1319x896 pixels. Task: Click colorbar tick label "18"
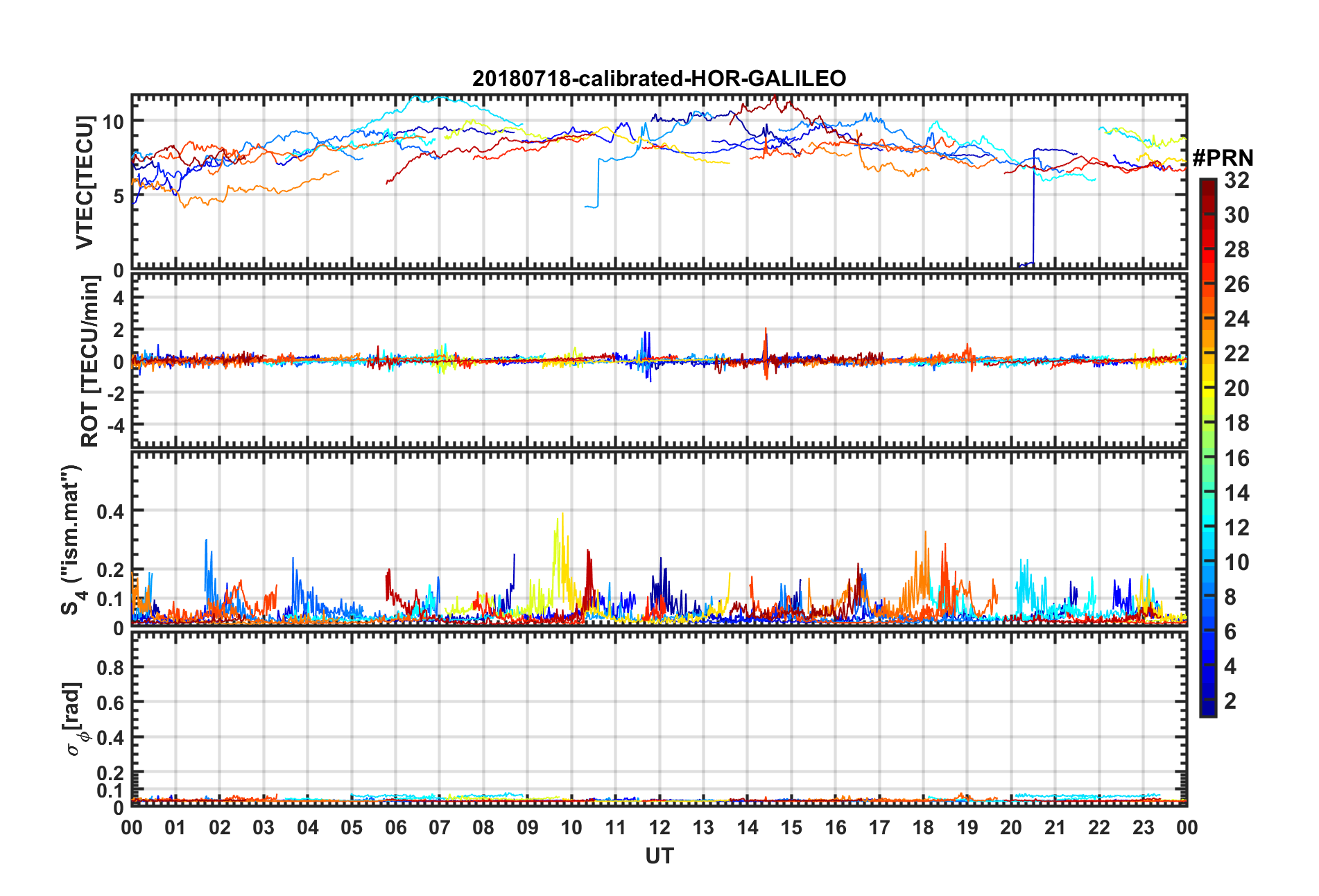pos(1236,423)
